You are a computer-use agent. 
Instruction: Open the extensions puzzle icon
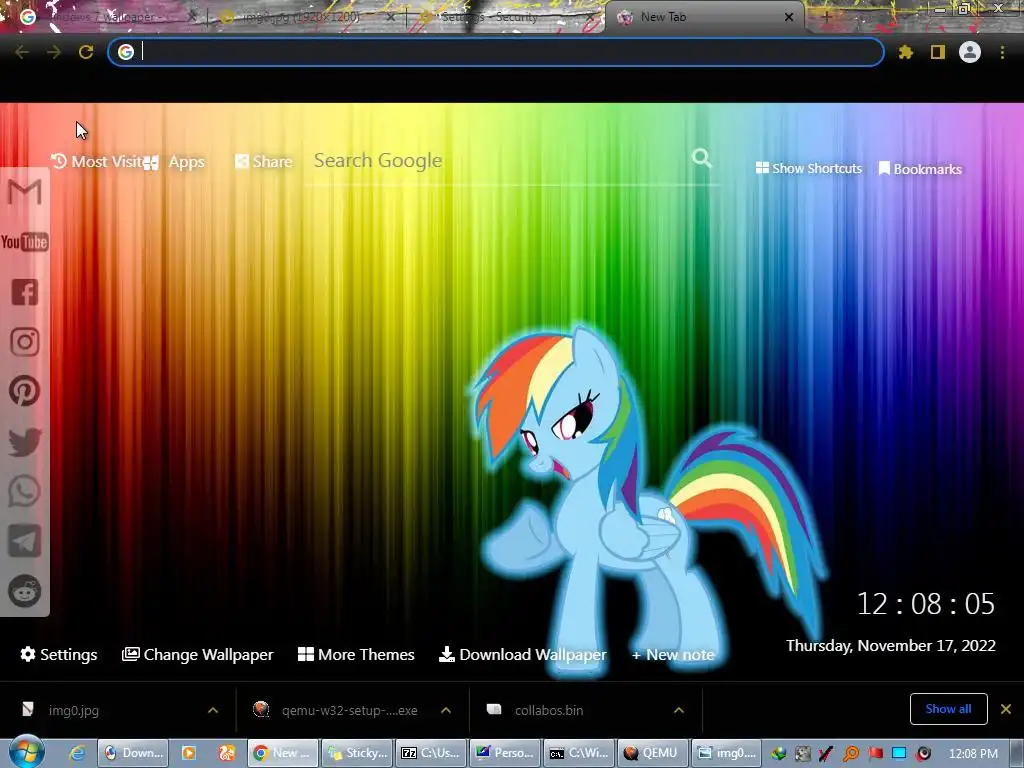(x=906, y=52)
